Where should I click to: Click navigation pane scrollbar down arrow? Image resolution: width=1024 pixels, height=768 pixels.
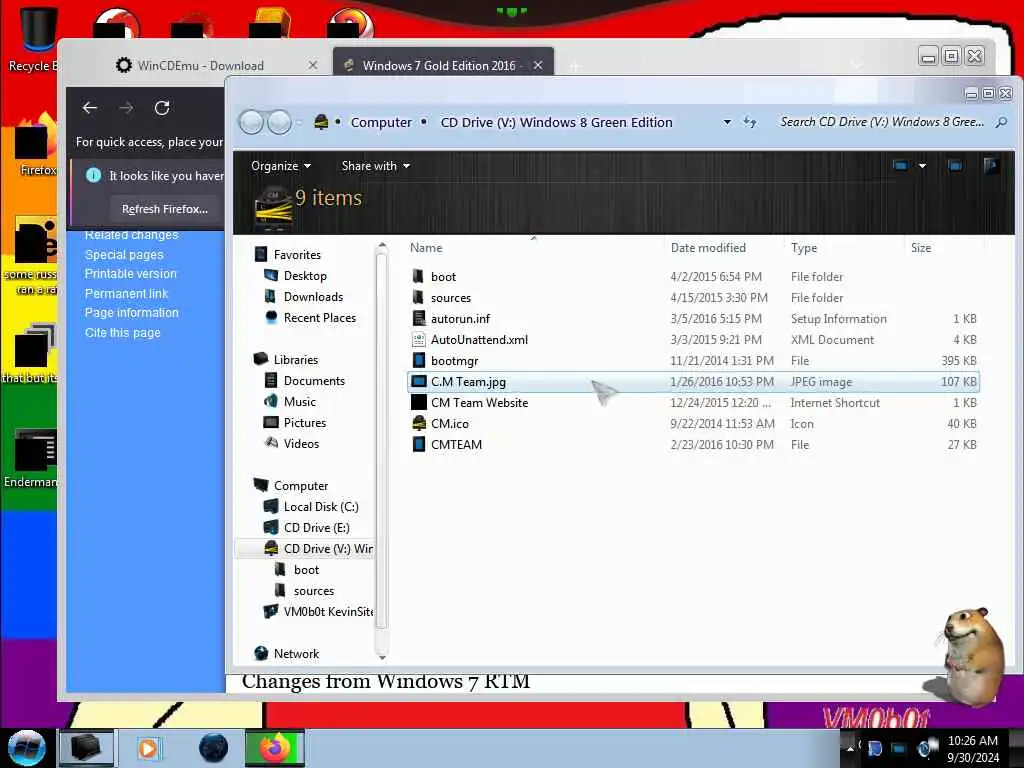(x=382, y=657)
